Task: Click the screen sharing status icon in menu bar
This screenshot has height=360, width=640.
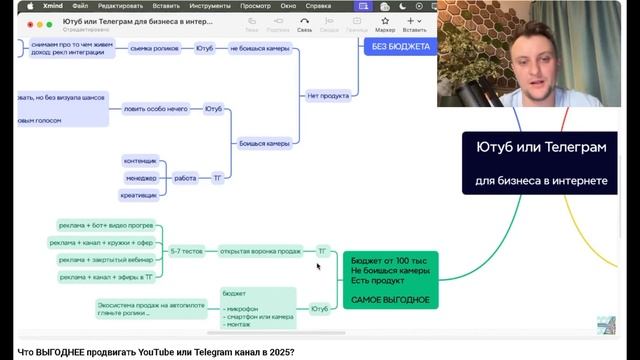Action: tap(363, 6)
